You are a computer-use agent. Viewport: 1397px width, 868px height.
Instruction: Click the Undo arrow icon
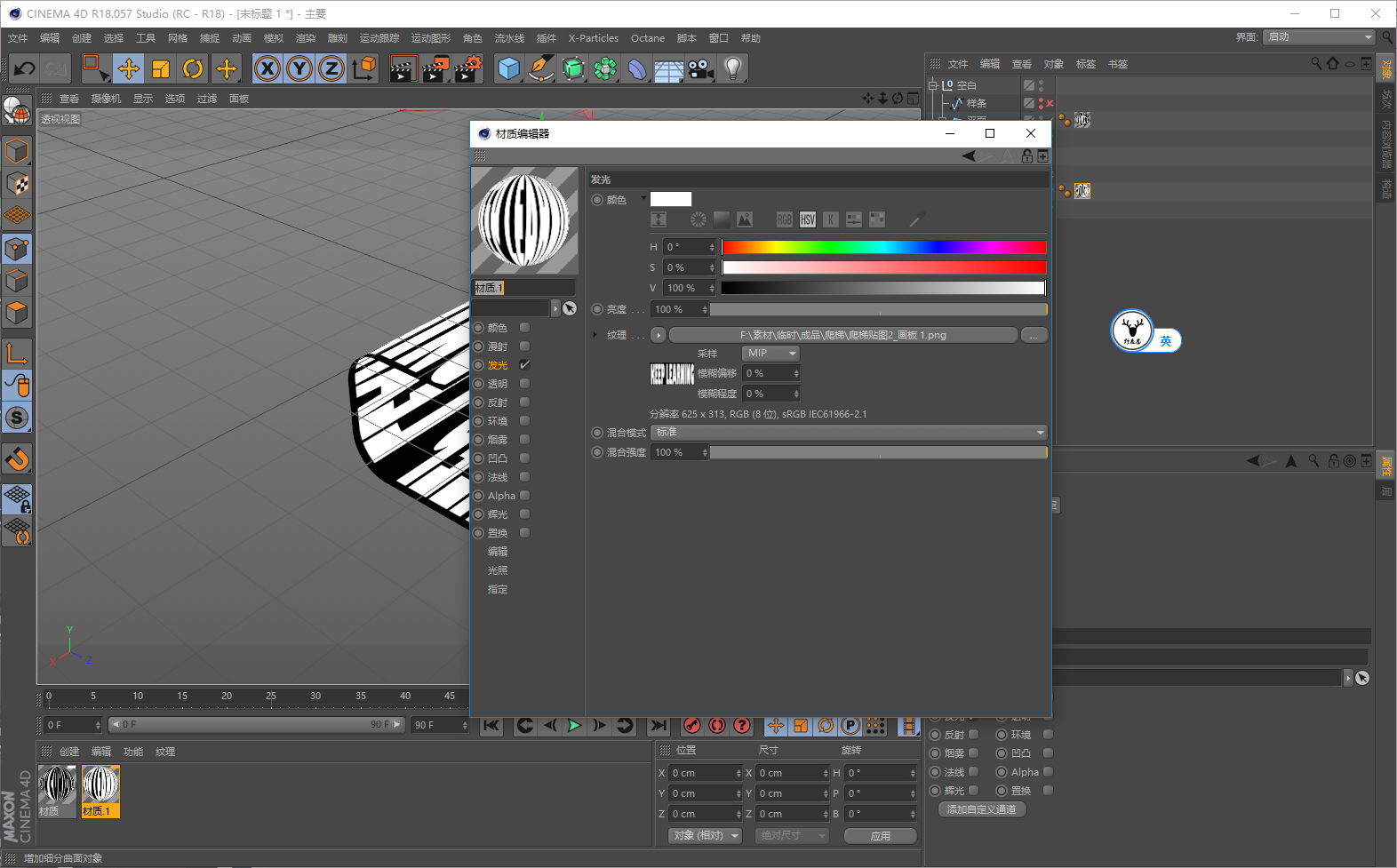(25, 68)
